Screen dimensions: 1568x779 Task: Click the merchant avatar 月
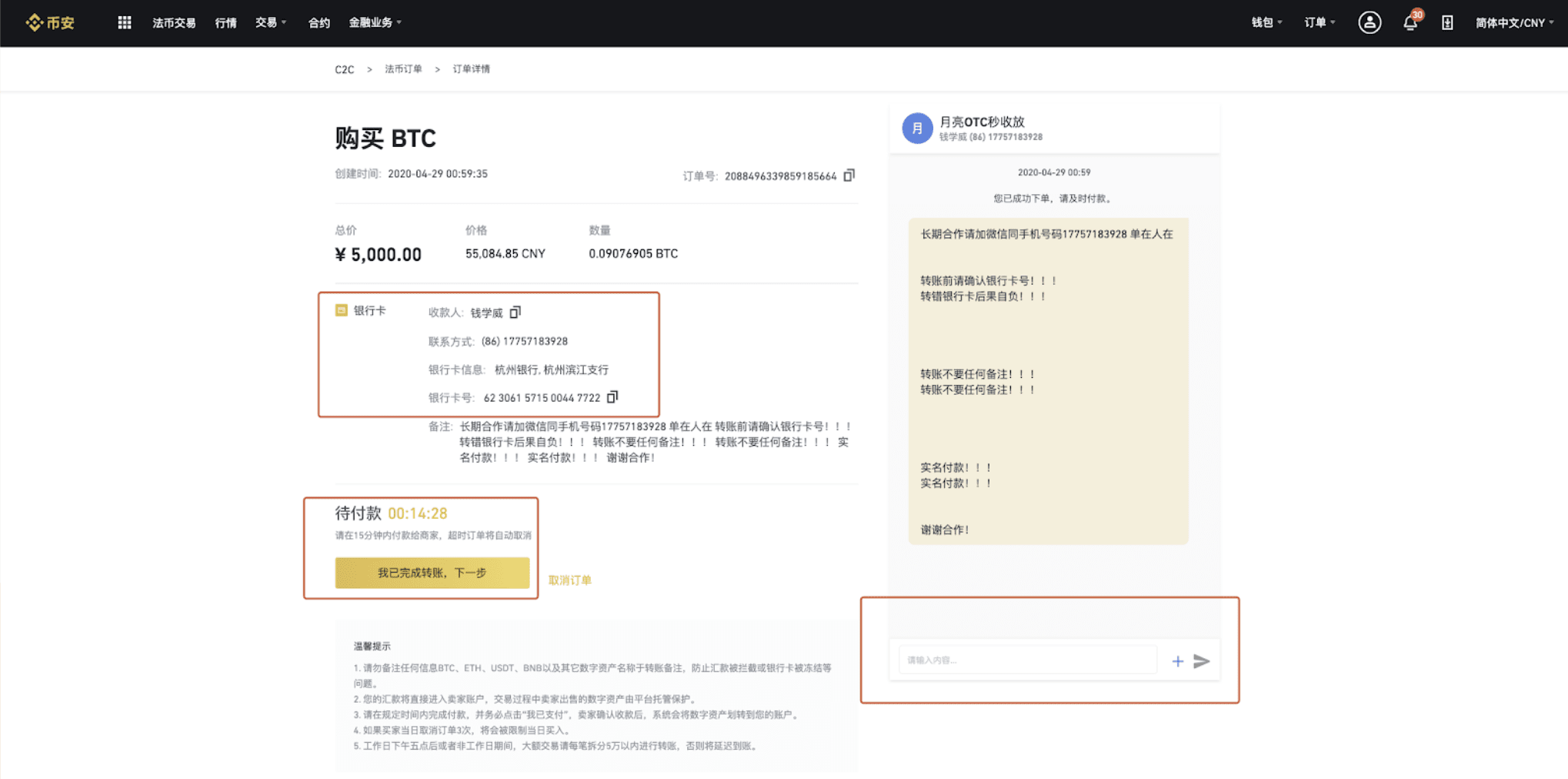(917, 128)
